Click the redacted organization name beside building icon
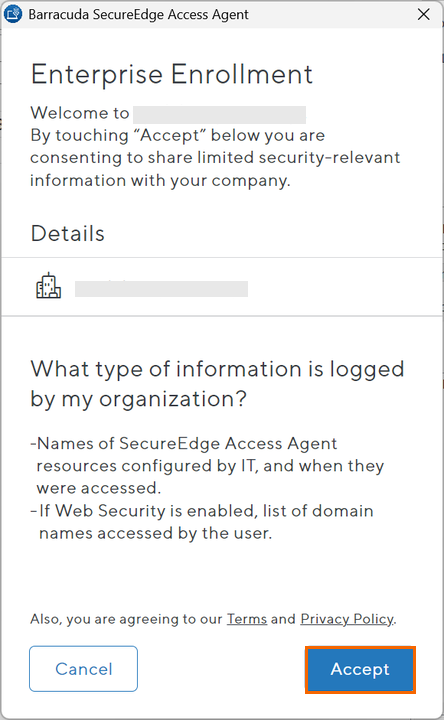The height and width of the screenshot is (720, 444). 161,289
